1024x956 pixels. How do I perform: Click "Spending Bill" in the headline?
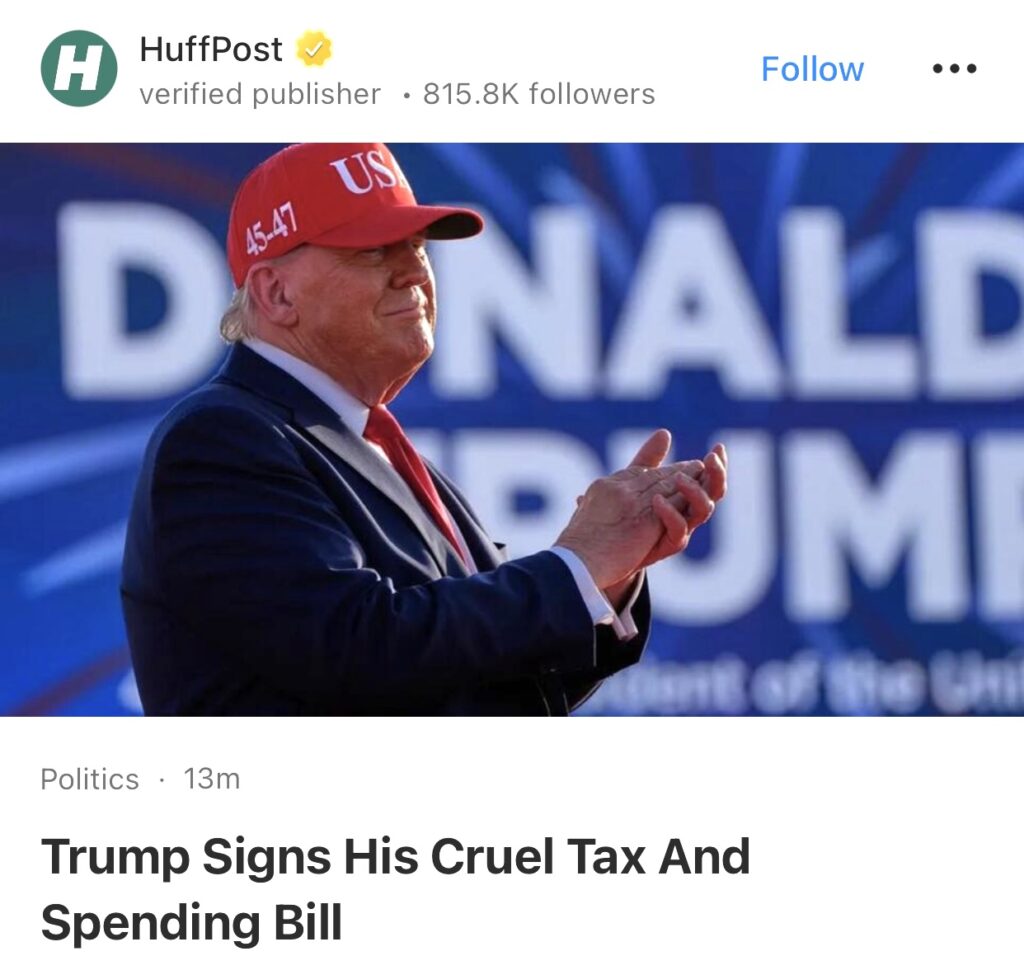tap(191, 923)
